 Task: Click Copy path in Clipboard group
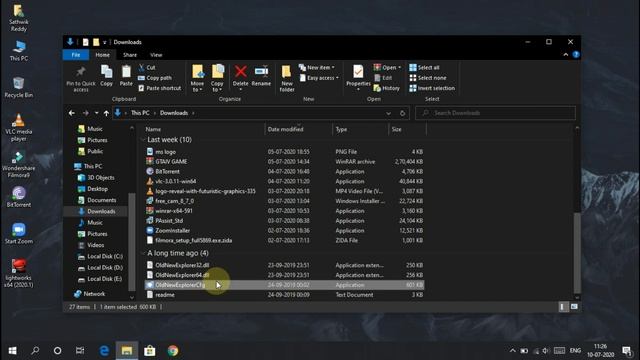click(155, 78)
